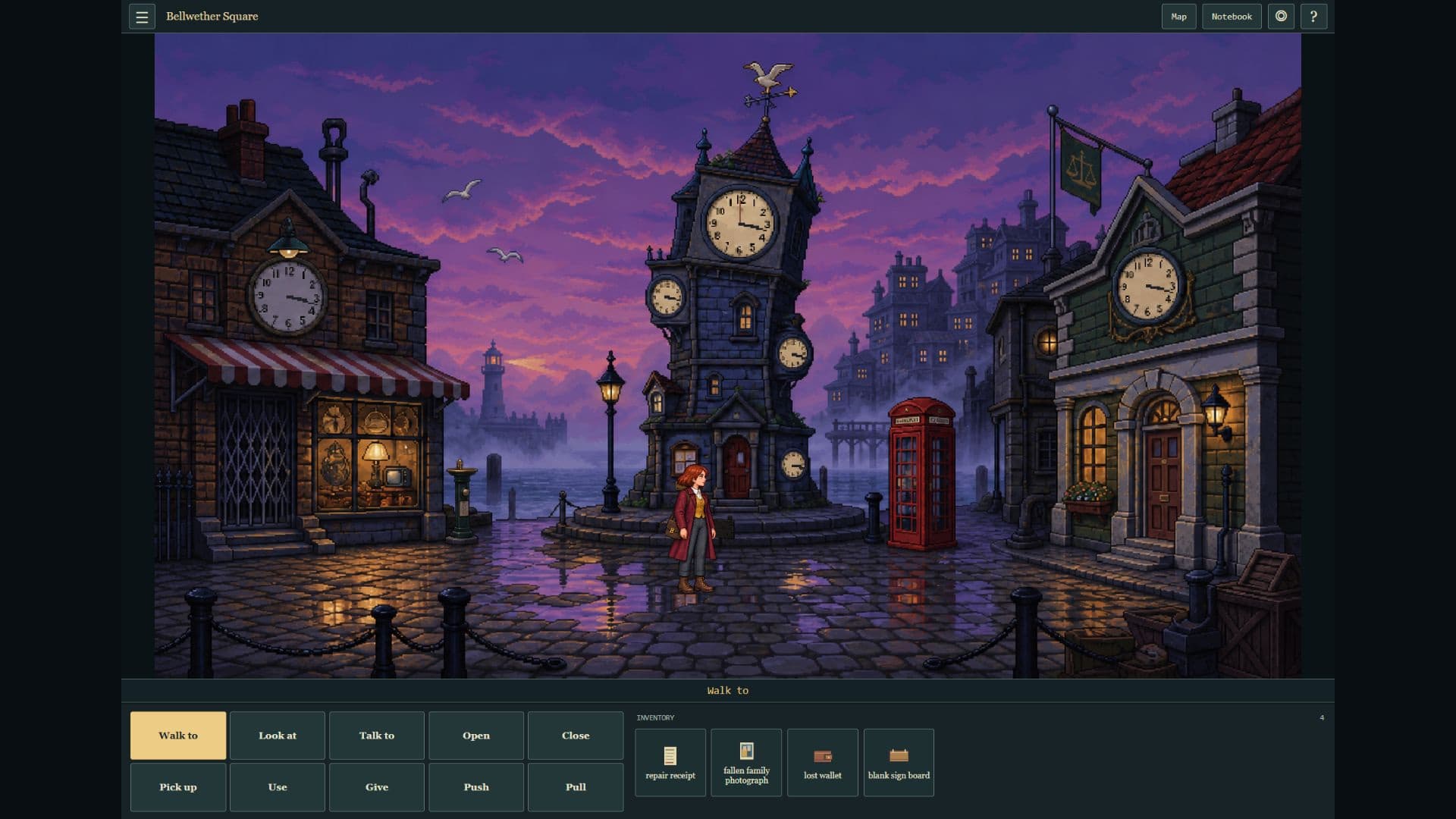Choose the Close verb

tap(576, 736)
